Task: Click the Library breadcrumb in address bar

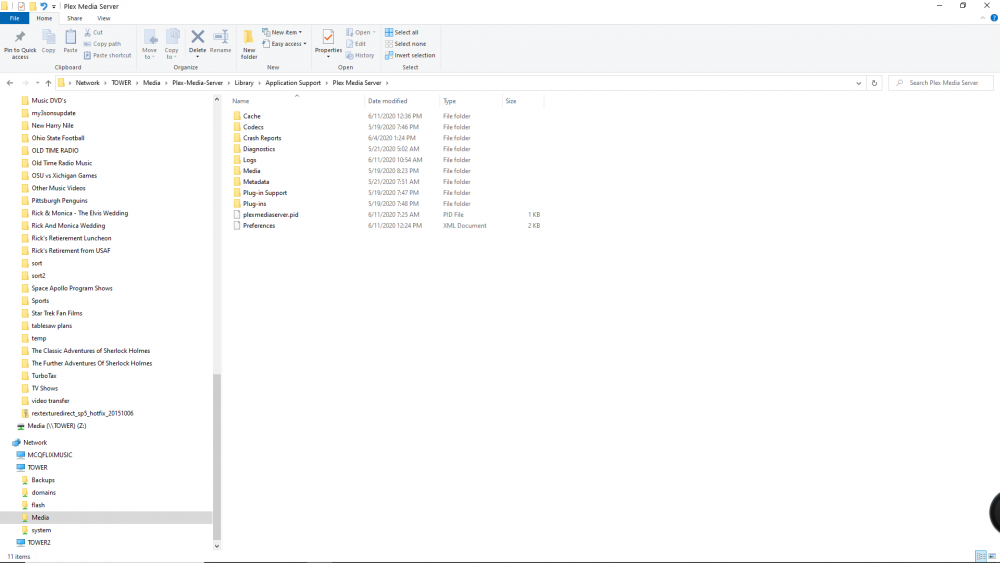Action: click(x=244, y=83)
